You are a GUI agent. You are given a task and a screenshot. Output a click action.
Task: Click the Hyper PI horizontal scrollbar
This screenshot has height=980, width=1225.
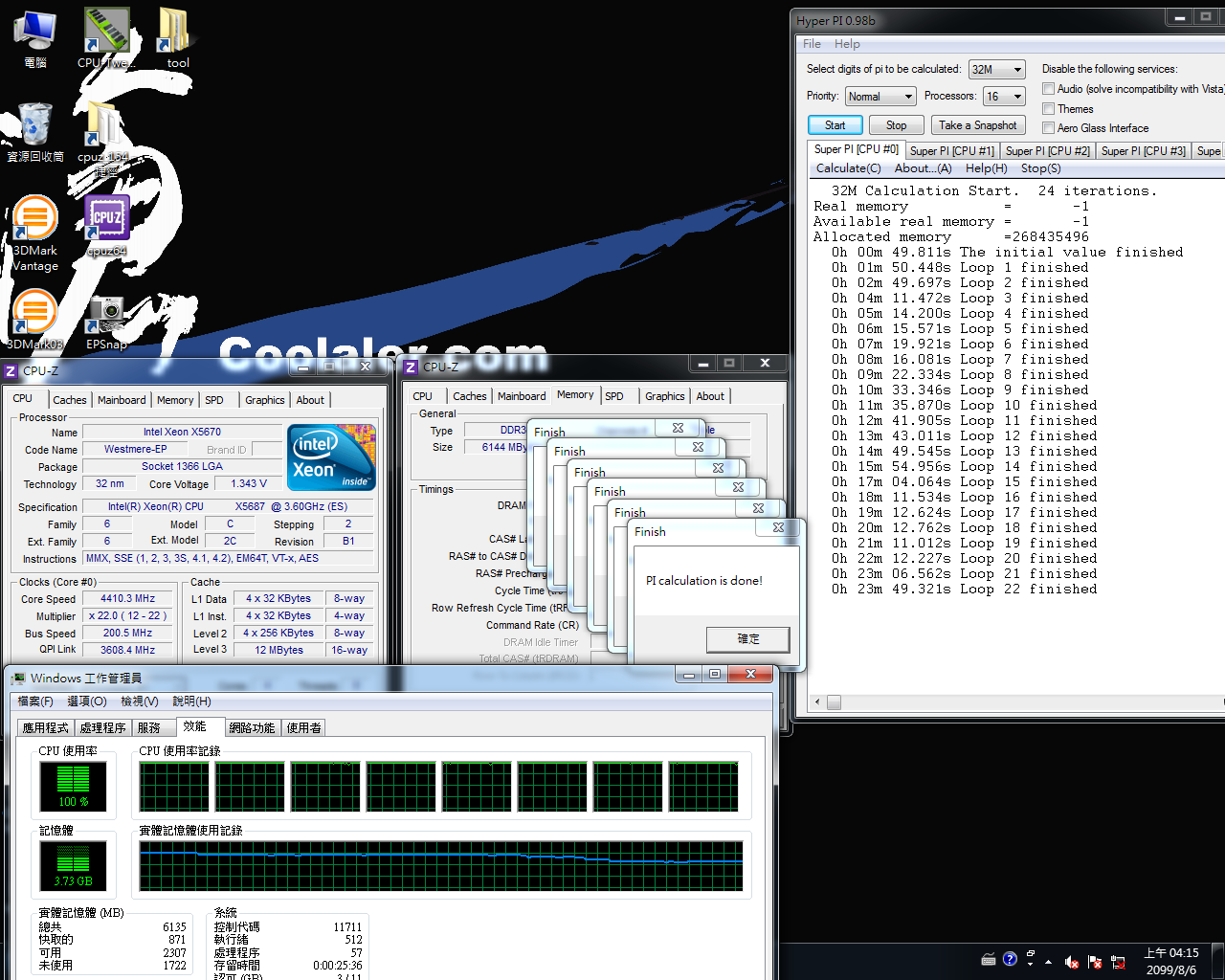(x=1014, y=702)
